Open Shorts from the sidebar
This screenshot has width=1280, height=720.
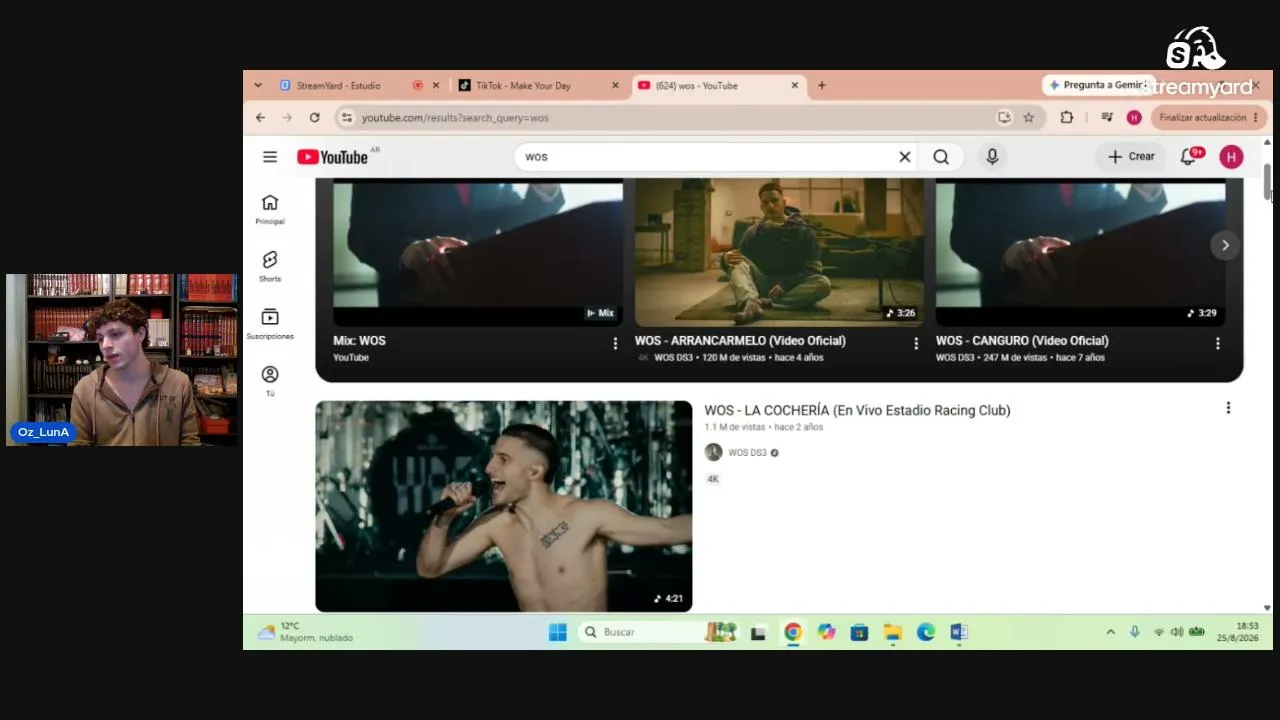(270, 266)
